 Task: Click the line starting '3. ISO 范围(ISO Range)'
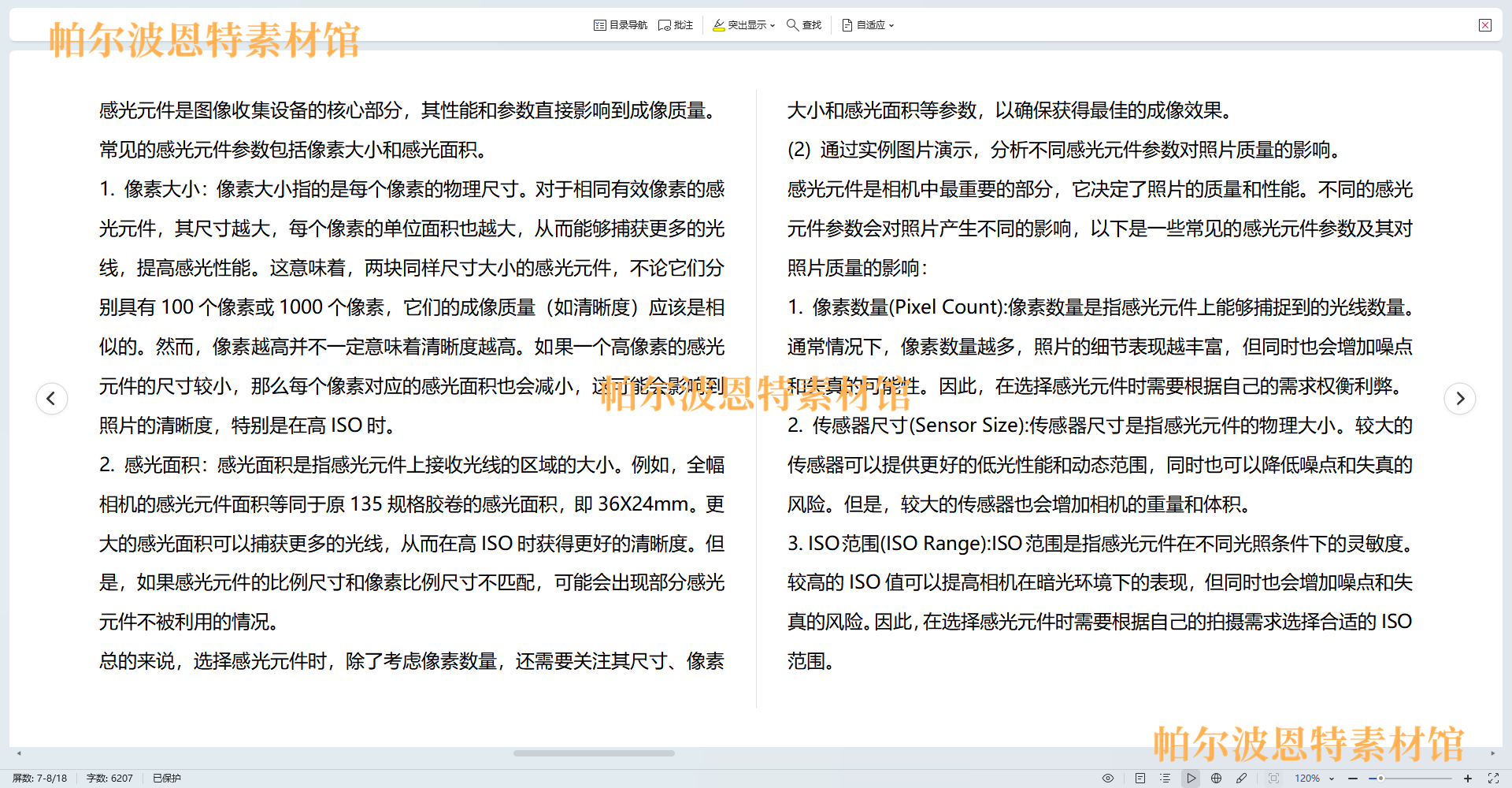tap(1102, 544)
